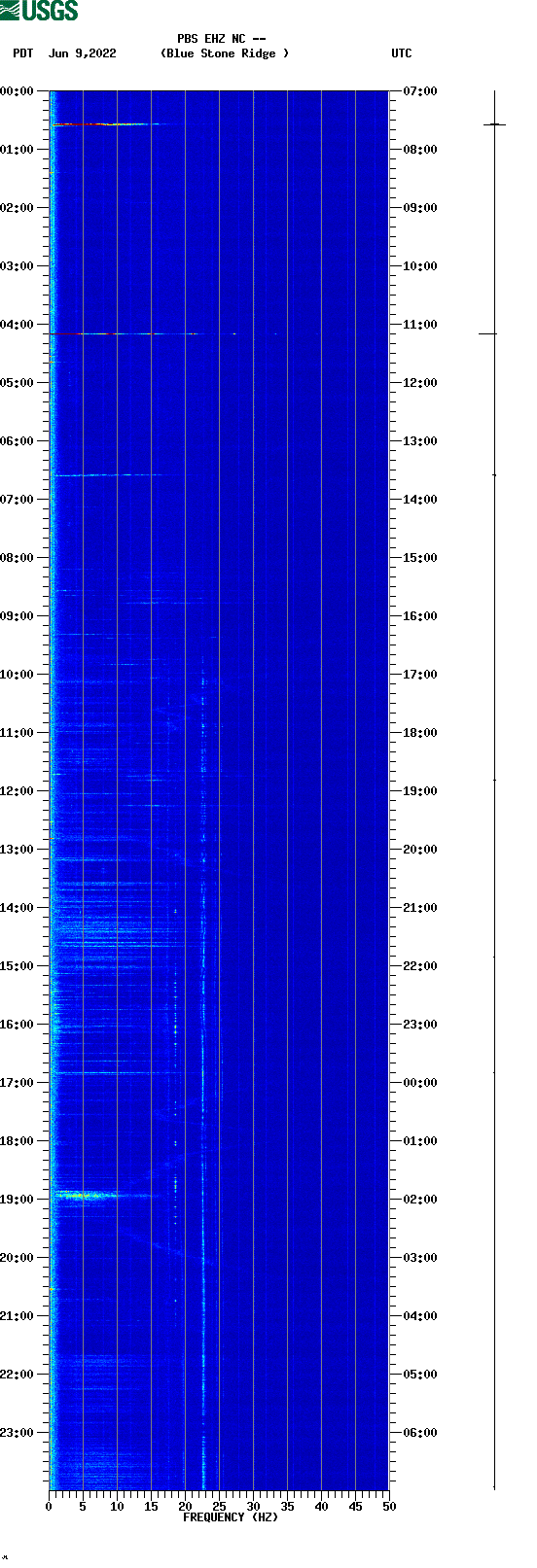Image resolution: width=537 pixels, height=1568 pixels.
Task: Click the 02:00 UTC time label on right axis
Action: [x=420, y=1199]
